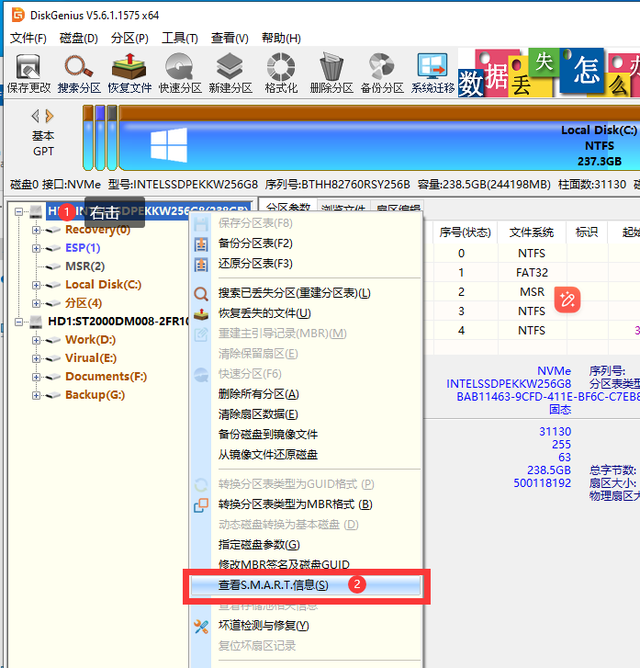640x668 pixels.
Task: Open the 搜索分区 search tool
Action: [x=79, y=73]
